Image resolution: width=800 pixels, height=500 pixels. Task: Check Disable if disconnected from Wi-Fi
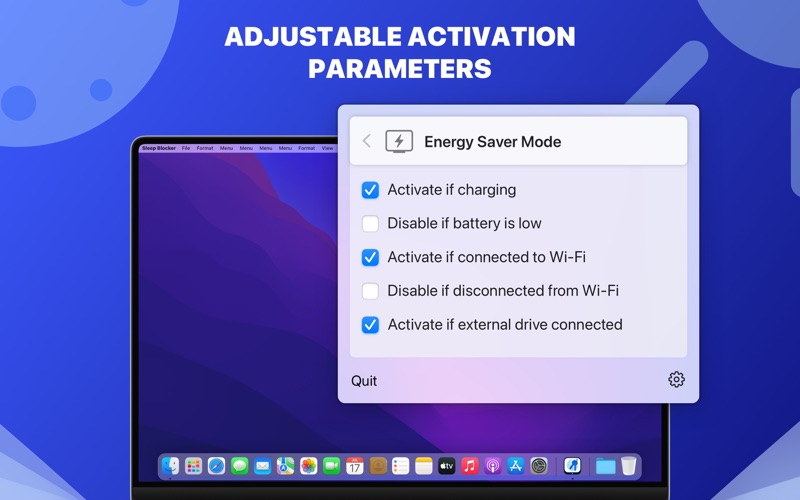[370, 291]
